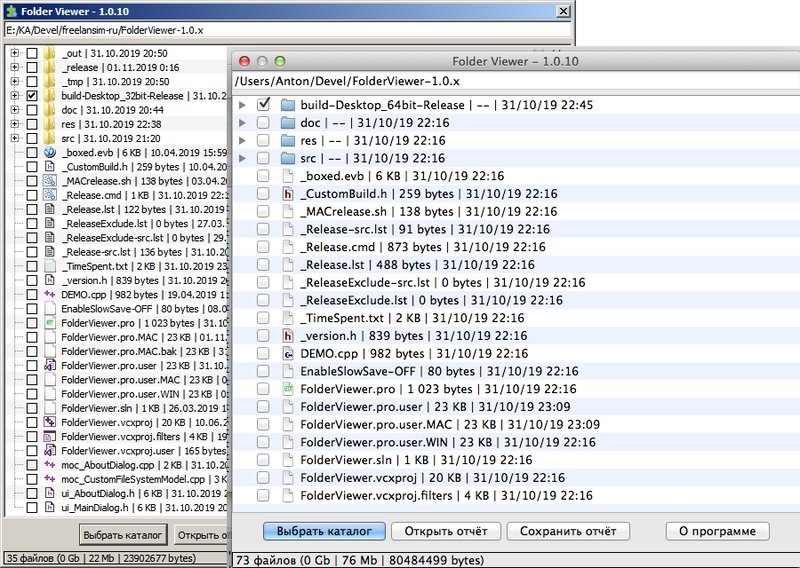Click Выбрать каталог in the Windows window
Viewport: 800px width, 568px height.
pyautogui.click(x=123, y=535)
